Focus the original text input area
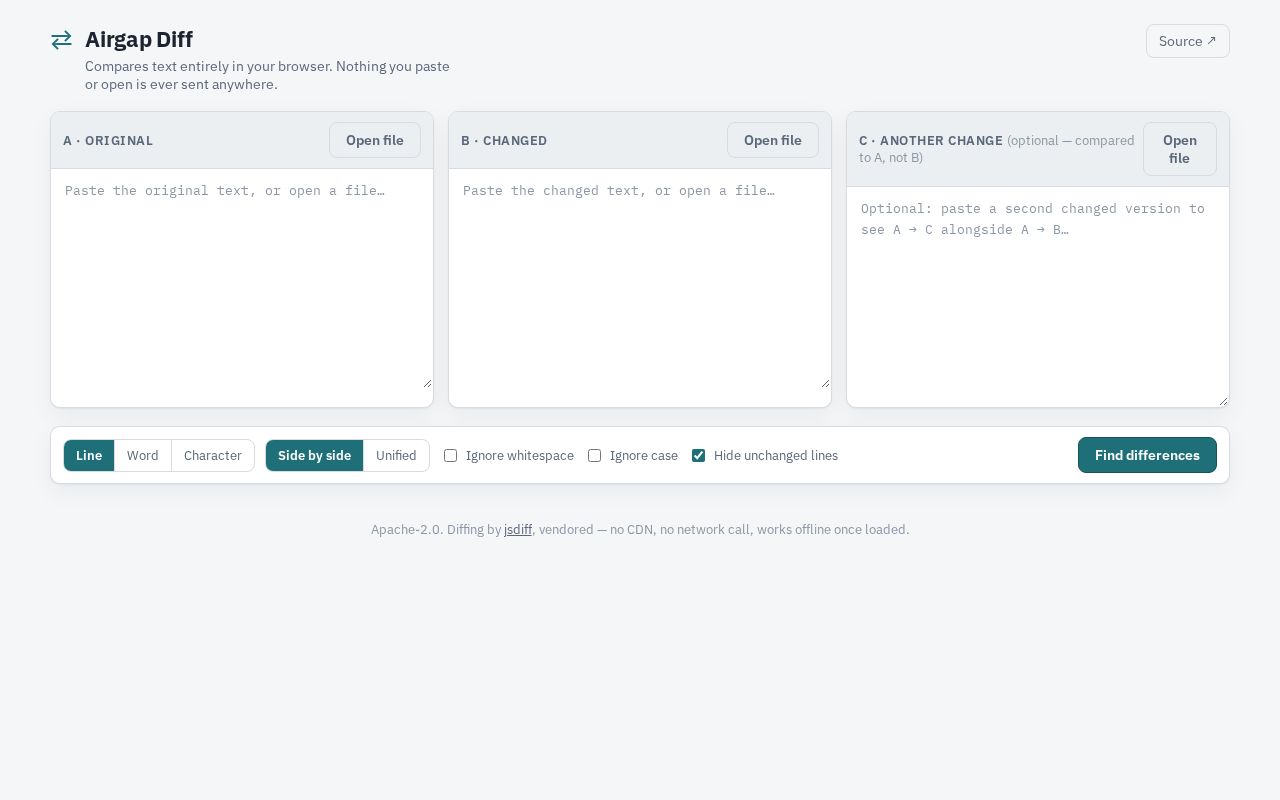The height and width of the screenshot is (800, 1280). (242, 279)
